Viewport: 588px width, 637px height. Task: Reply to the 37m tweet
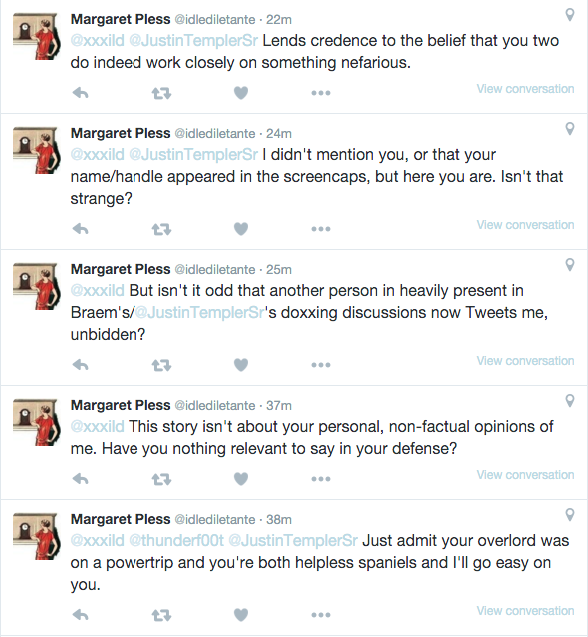pyautogui.click(x=80, y=479)
